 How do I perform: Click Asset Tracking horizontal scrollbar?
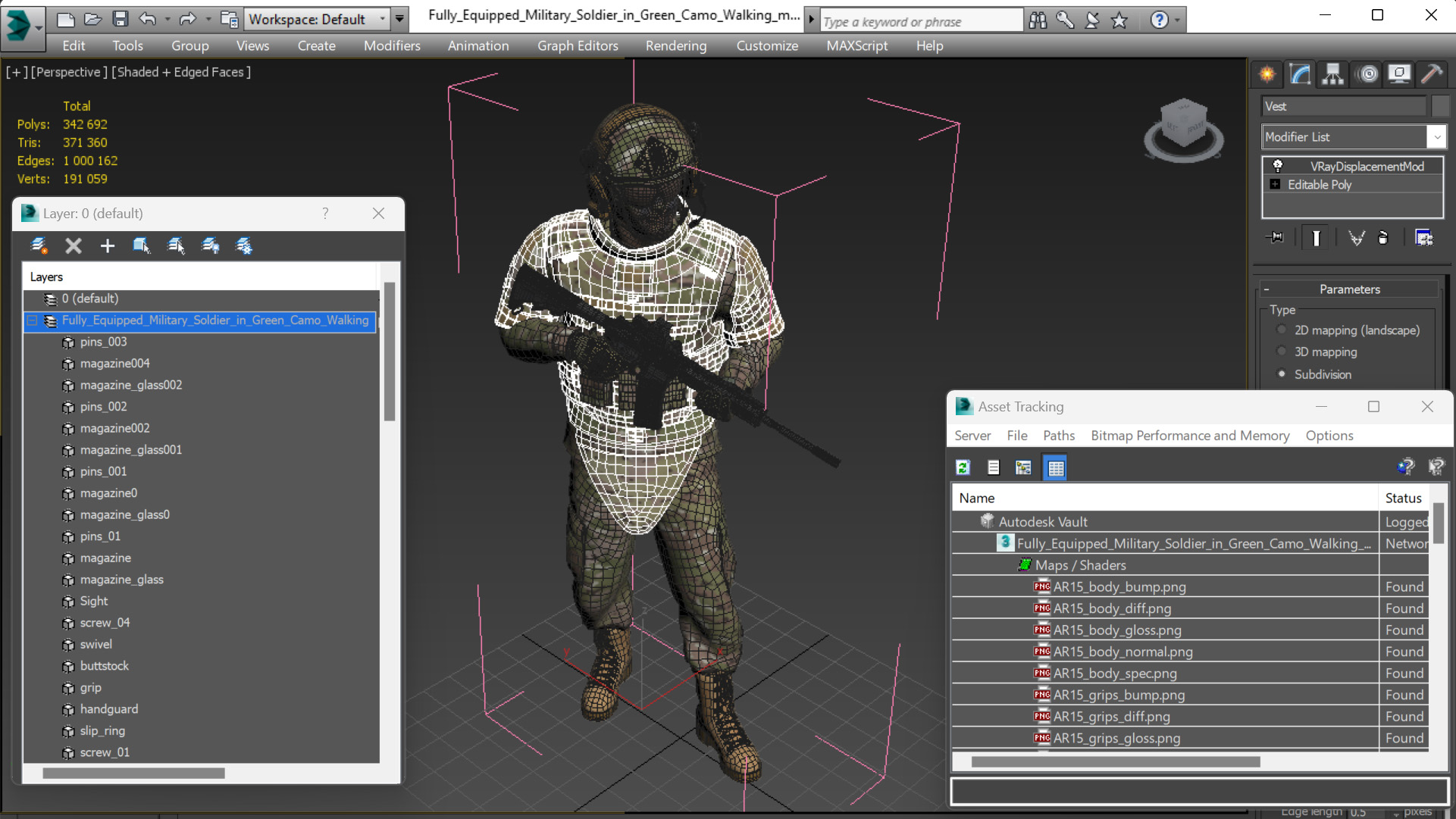point(1115,761)
